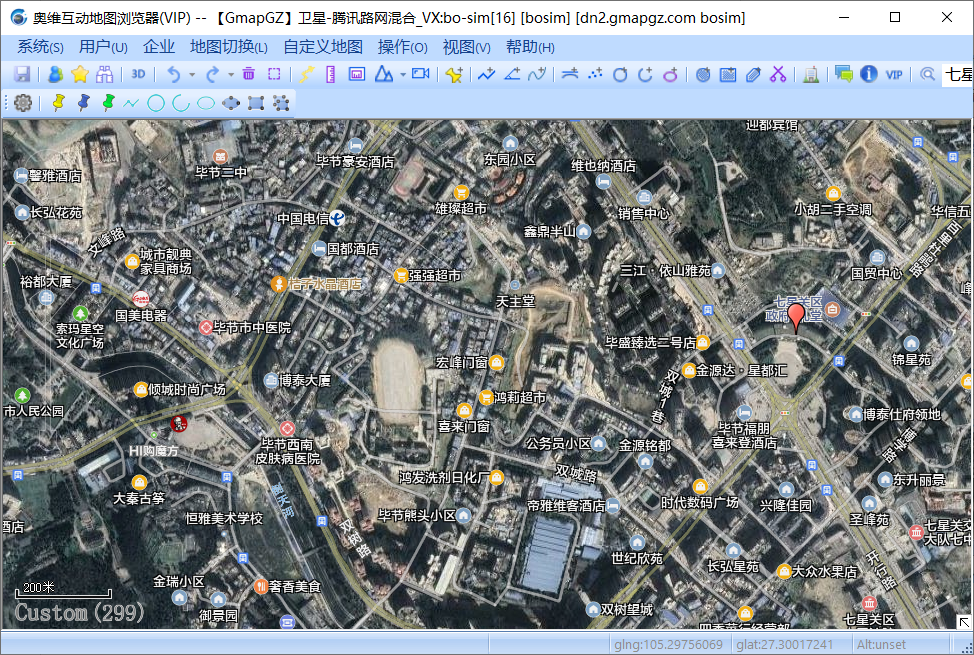
Task: Open the 地图切换(L) menu
Action: (229, 47)
